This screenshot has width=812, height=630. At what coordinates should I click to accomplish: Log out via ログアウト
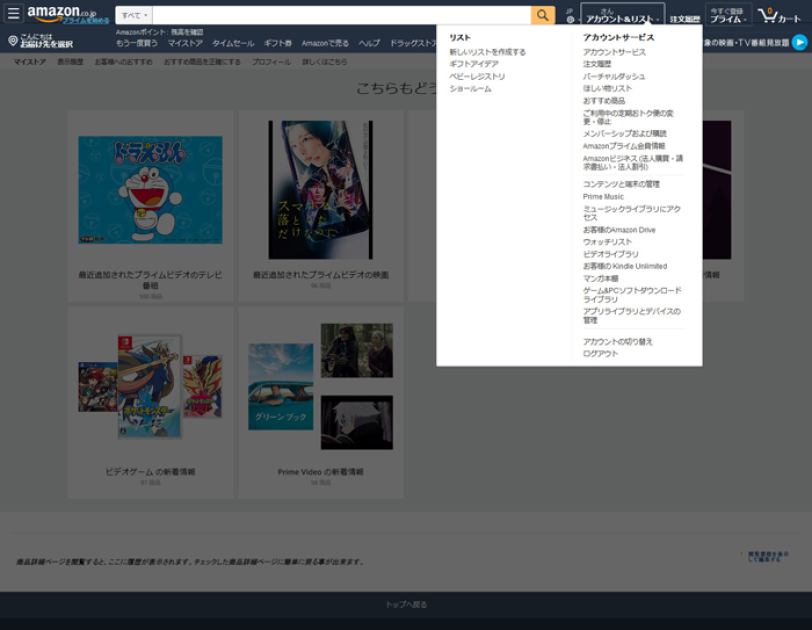599,354
